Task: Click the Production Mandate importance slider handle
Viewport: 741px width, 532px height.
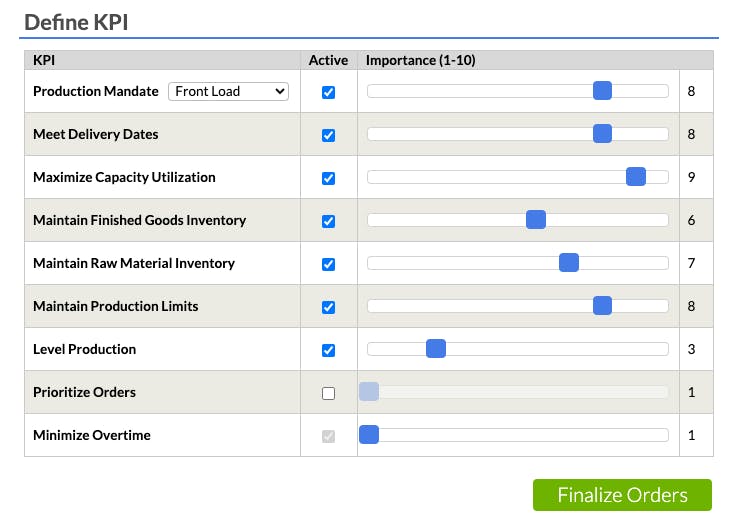Action: pyautogui.click(x=602, y=91)
